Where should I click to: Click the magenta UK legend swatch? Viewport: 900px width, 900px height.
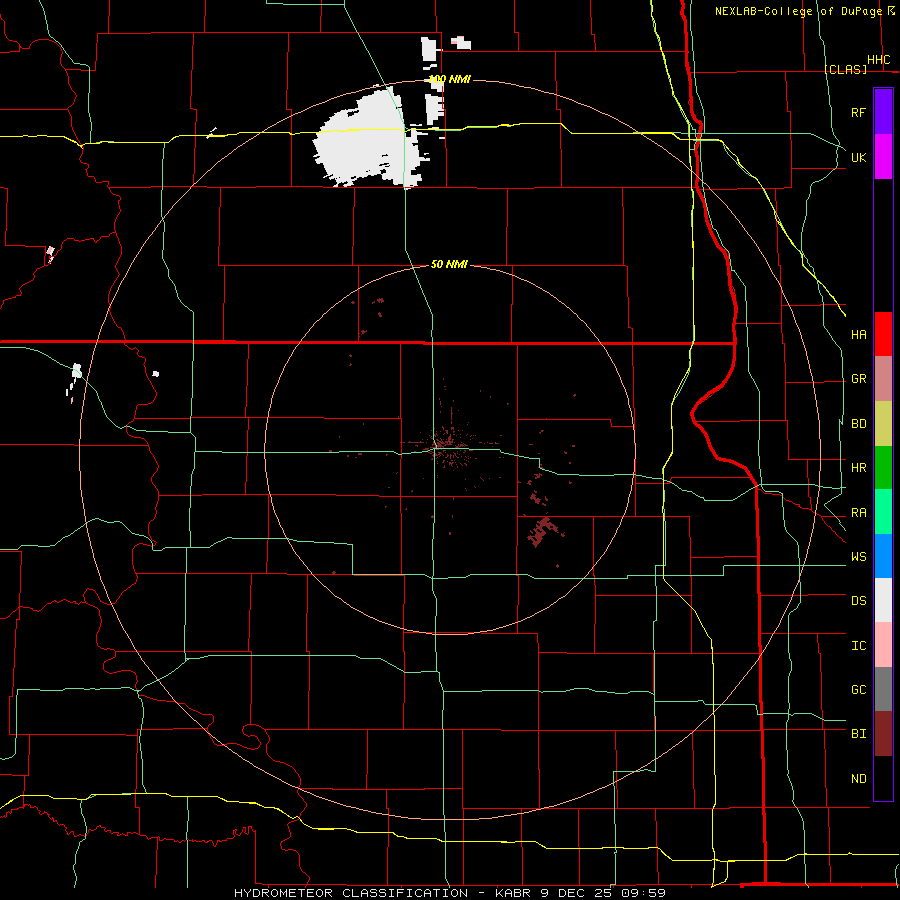[883, 157]
